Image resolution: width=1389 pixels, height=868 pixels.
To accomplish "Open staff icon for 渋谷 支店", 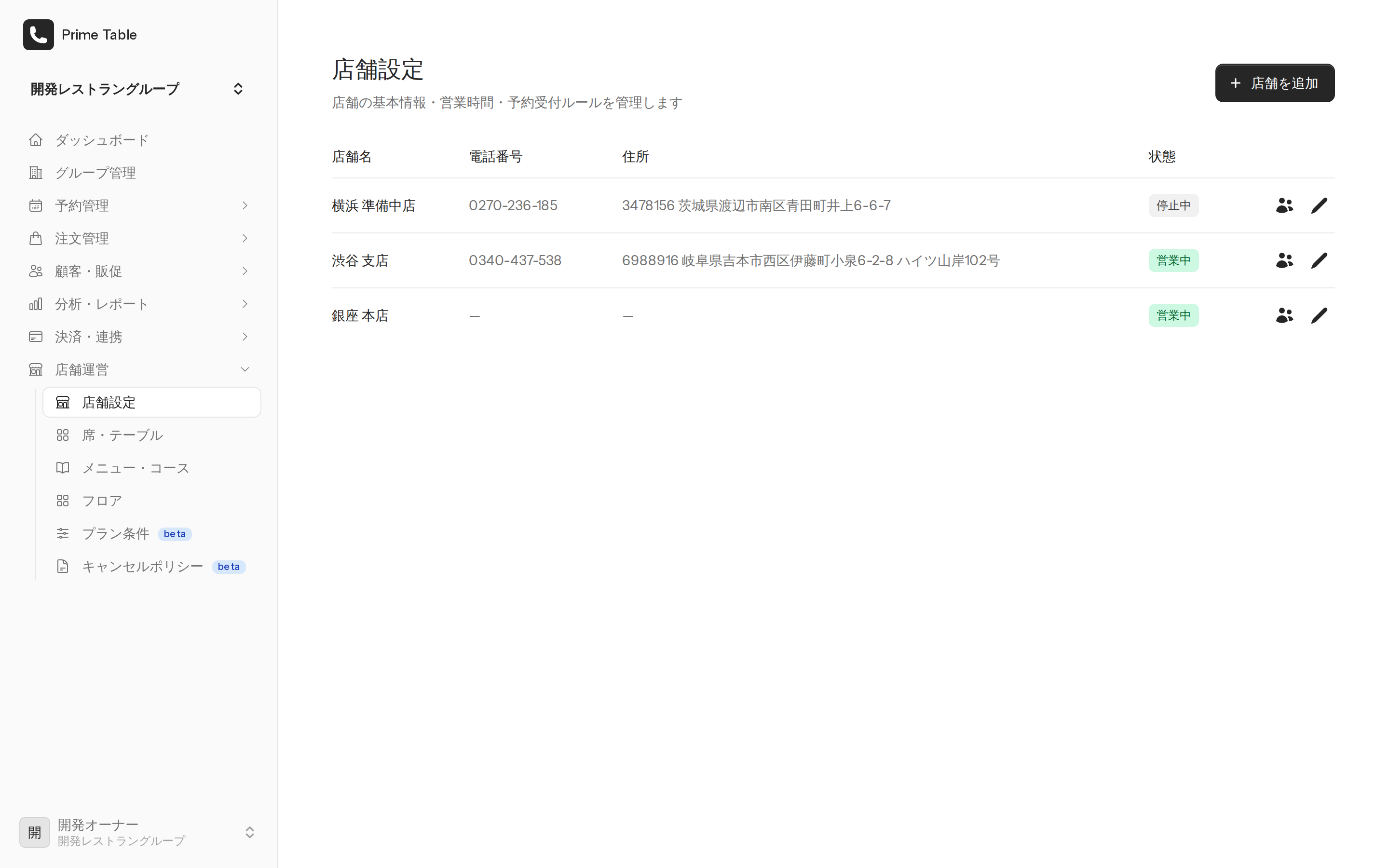I will click(1284, 260).
